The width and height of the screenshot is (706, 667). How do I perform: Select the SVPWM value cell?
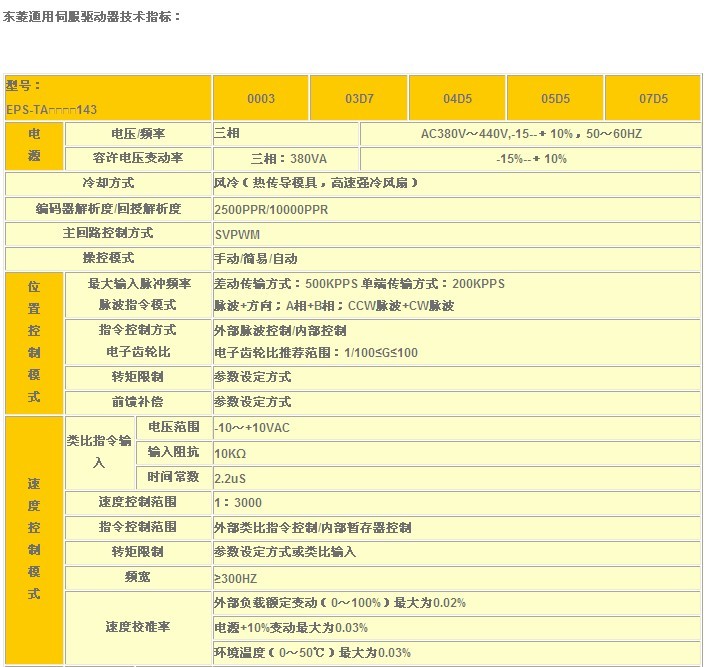[457, 234]
